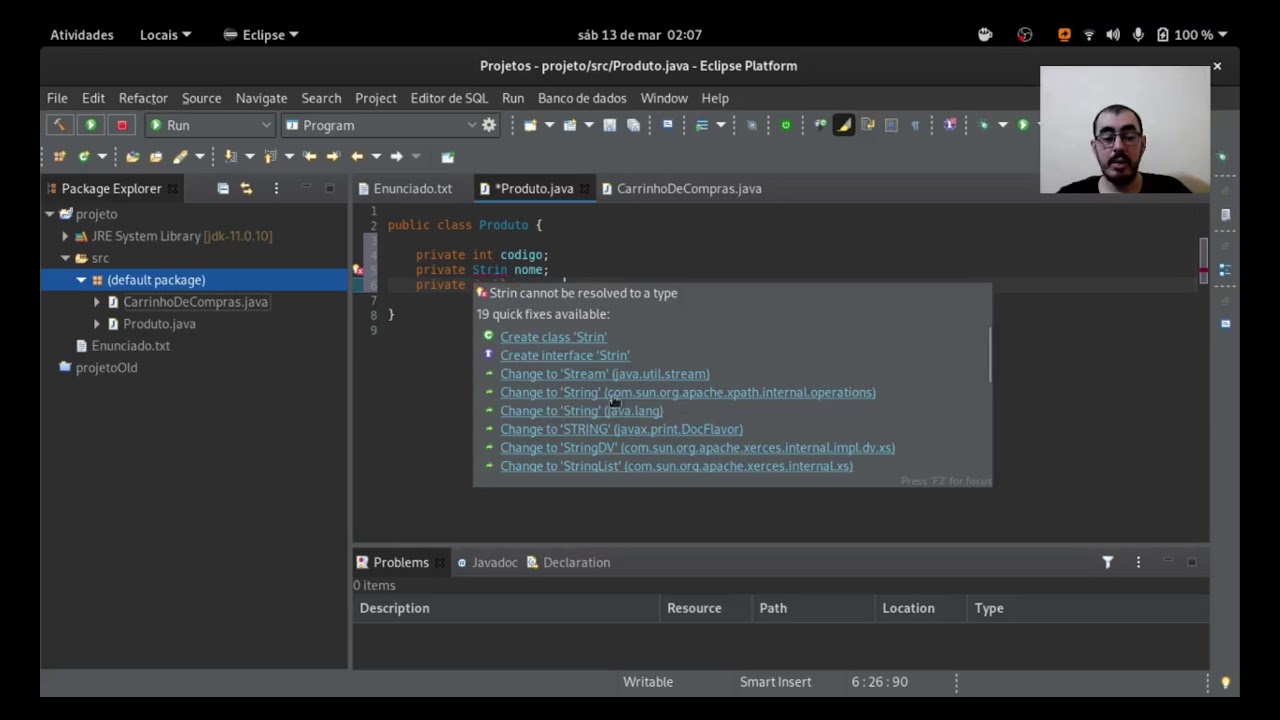Collapse the (default package) node

(x=81, y=280)
